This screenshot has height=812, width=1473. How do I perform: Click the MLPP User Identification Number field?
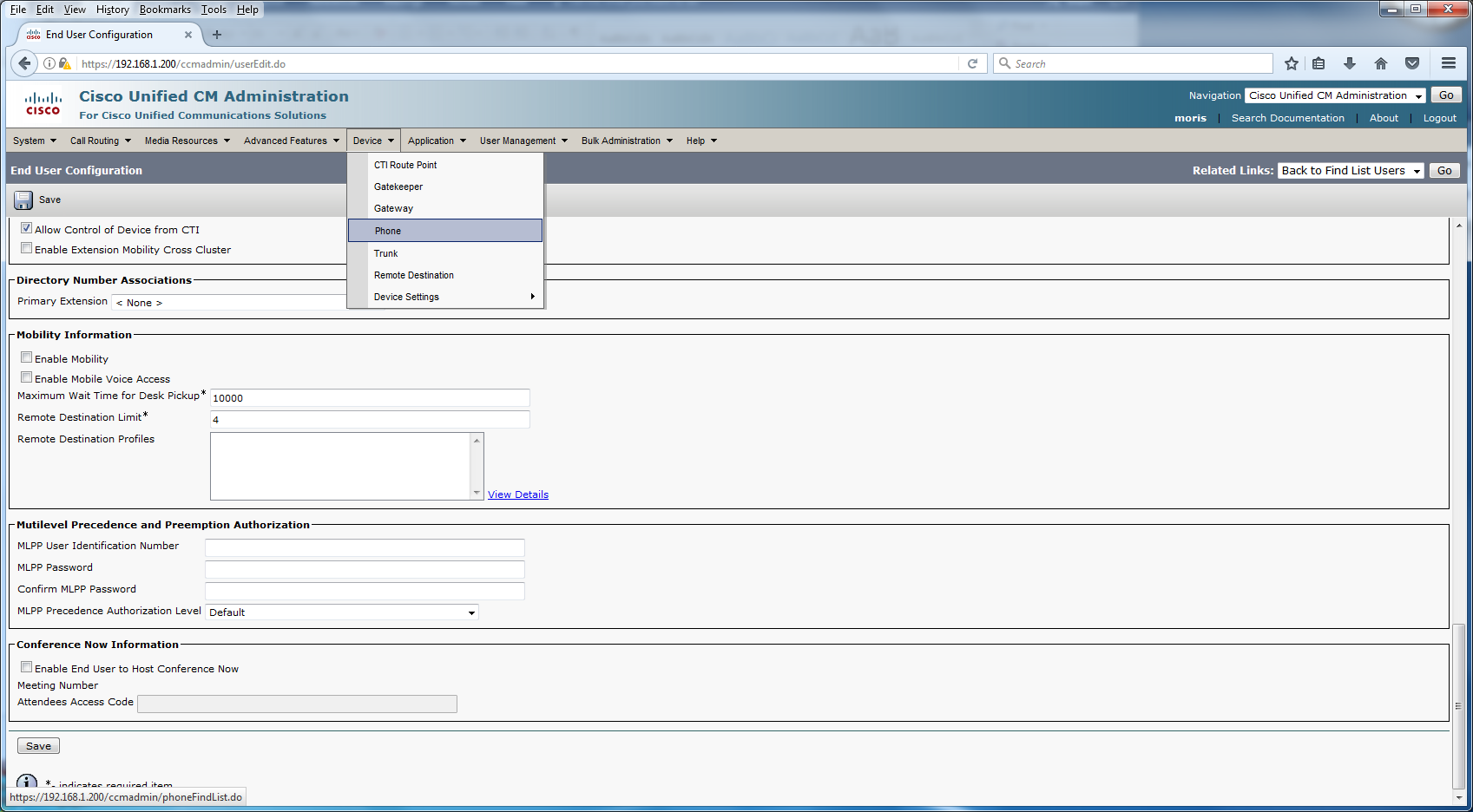pyautogui.click(x=365, y=547)
